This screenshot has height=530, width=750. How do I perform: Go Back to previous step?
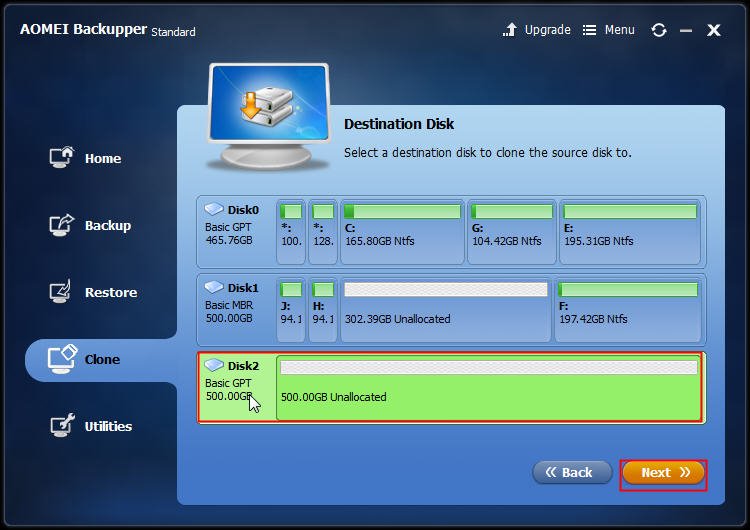(572, 472)
